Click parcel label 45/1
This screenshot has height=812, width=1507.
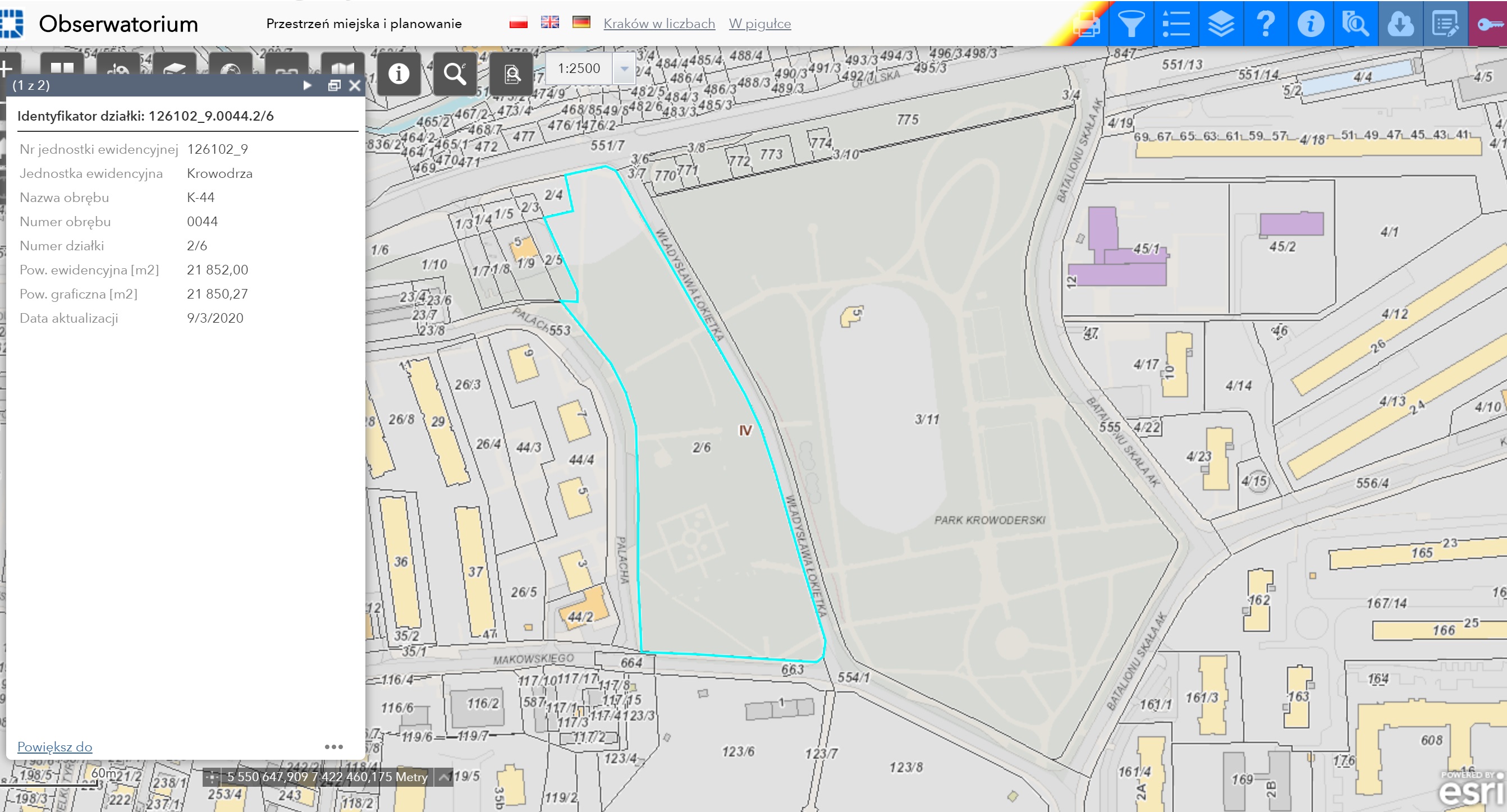point(1146,249)
